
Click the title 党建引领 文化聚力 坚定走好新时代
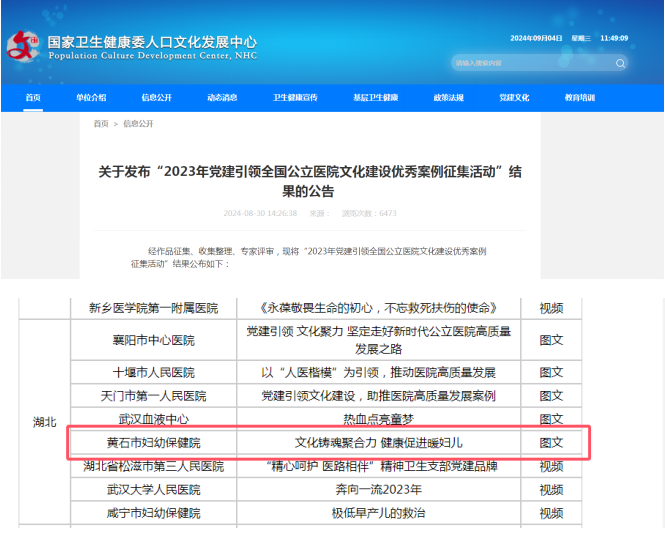click(378, 340)
